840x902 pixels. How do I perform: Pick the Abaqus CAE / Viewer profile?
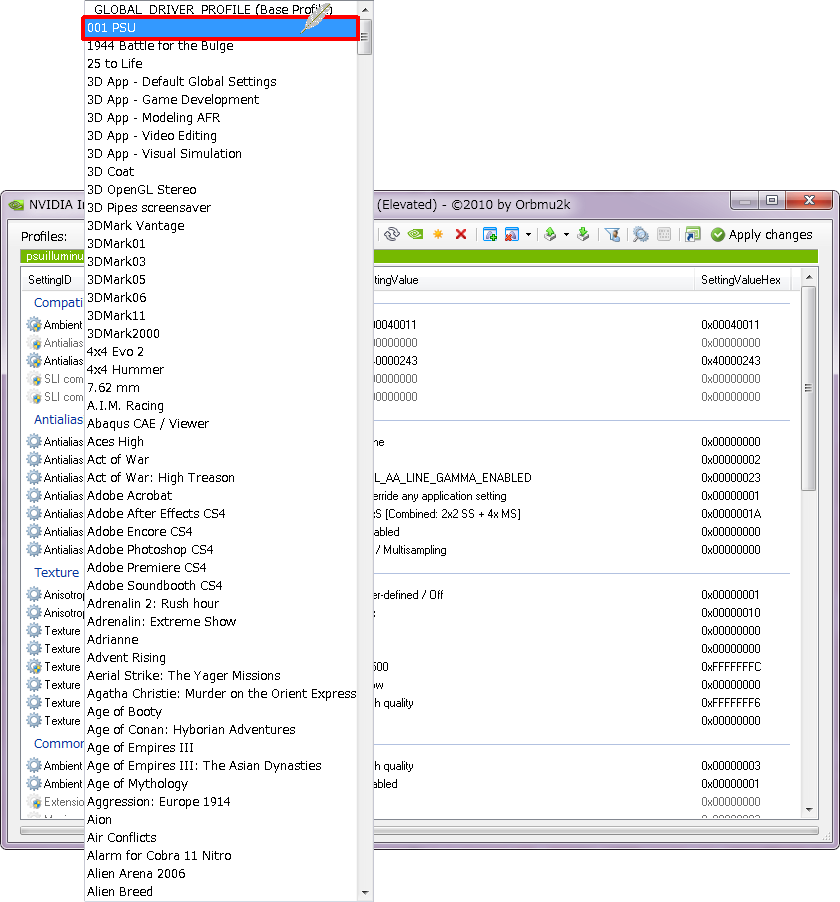pyautogui.click(x=221, y=423)
